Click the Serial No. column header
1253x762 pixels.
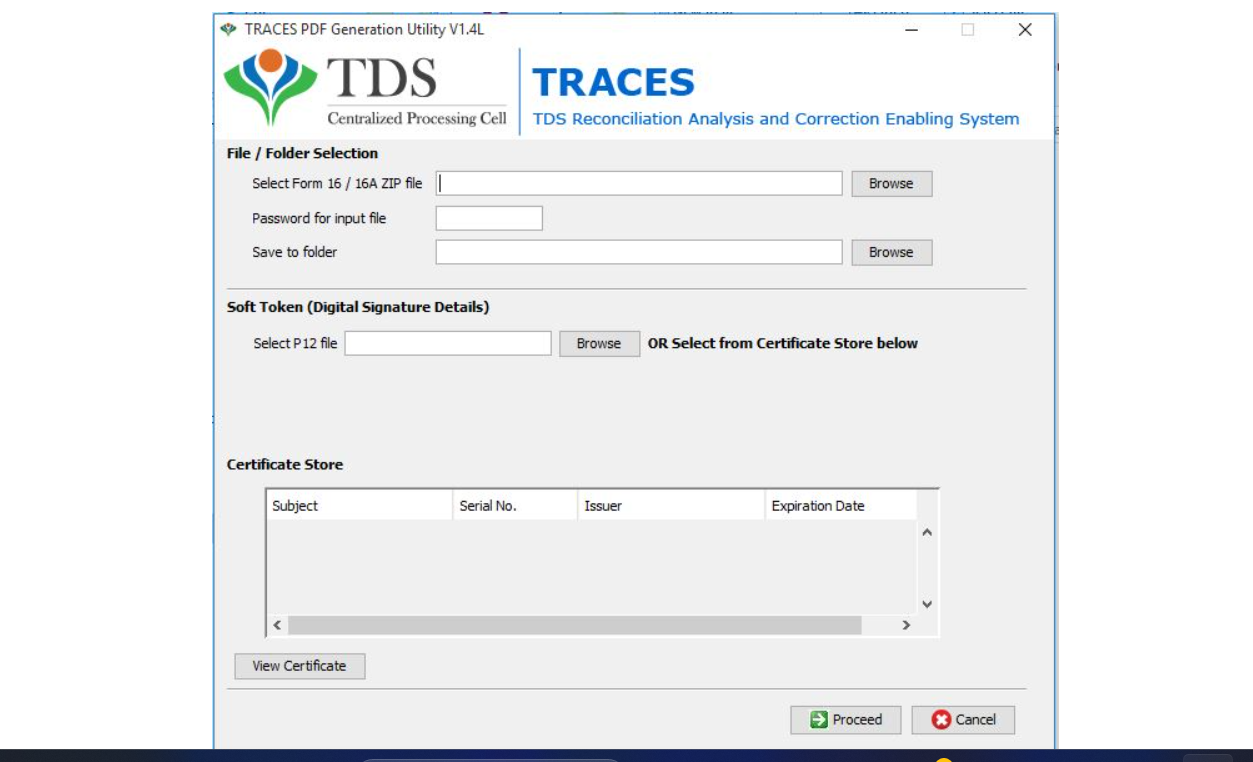[x=515, y=506]
